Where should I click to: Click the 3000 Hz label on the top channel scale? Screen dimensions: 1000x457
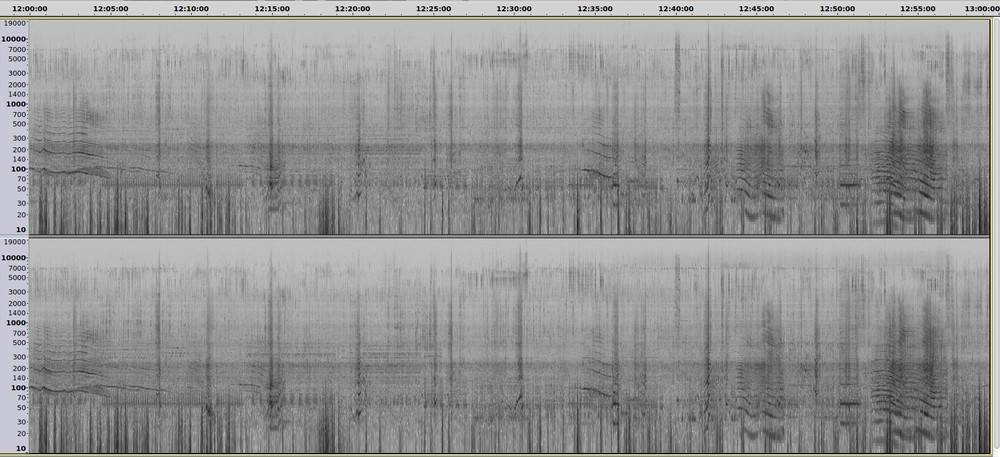pyautogui.click(x=17, y=73)
